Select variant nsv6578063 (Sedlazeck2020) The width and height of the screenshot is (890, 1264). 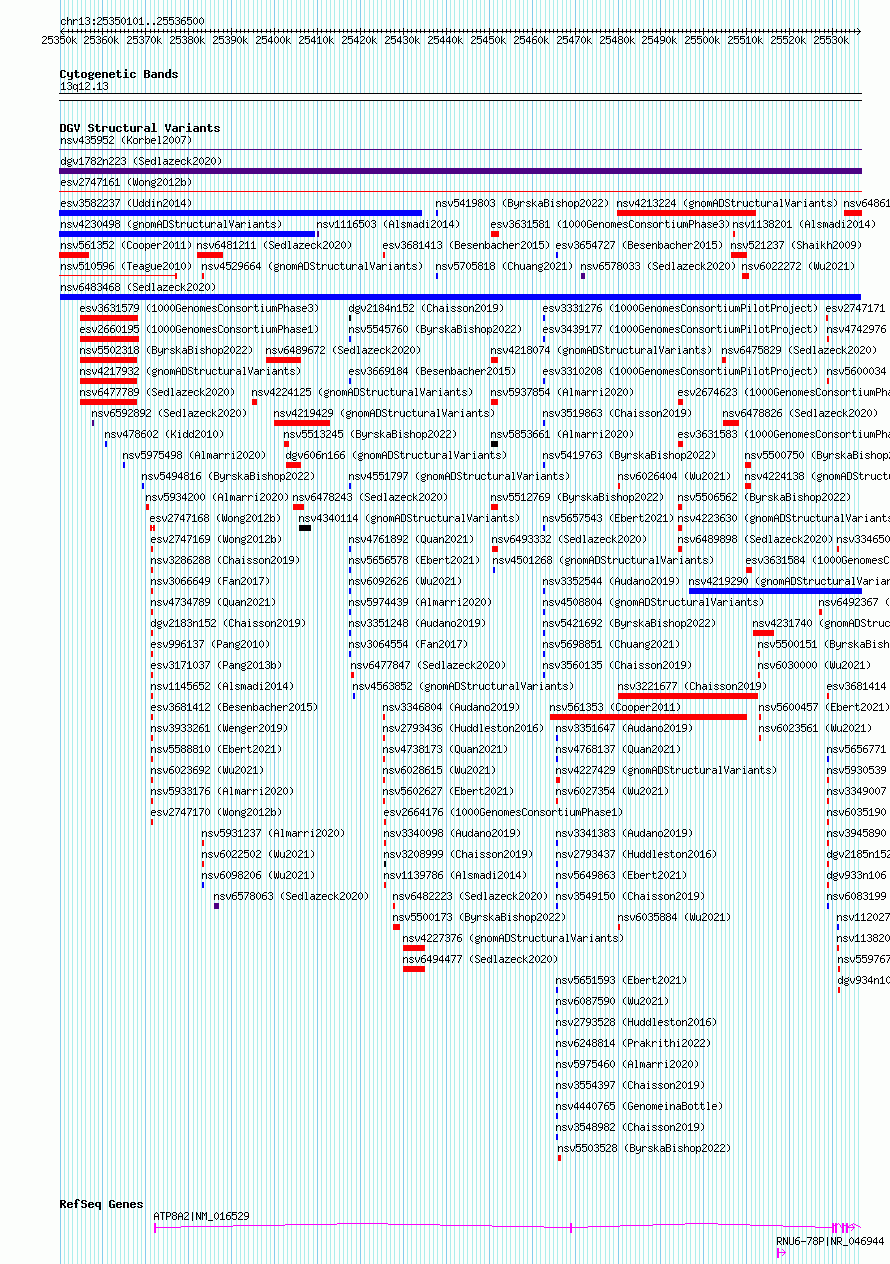(x=291, y=897)
